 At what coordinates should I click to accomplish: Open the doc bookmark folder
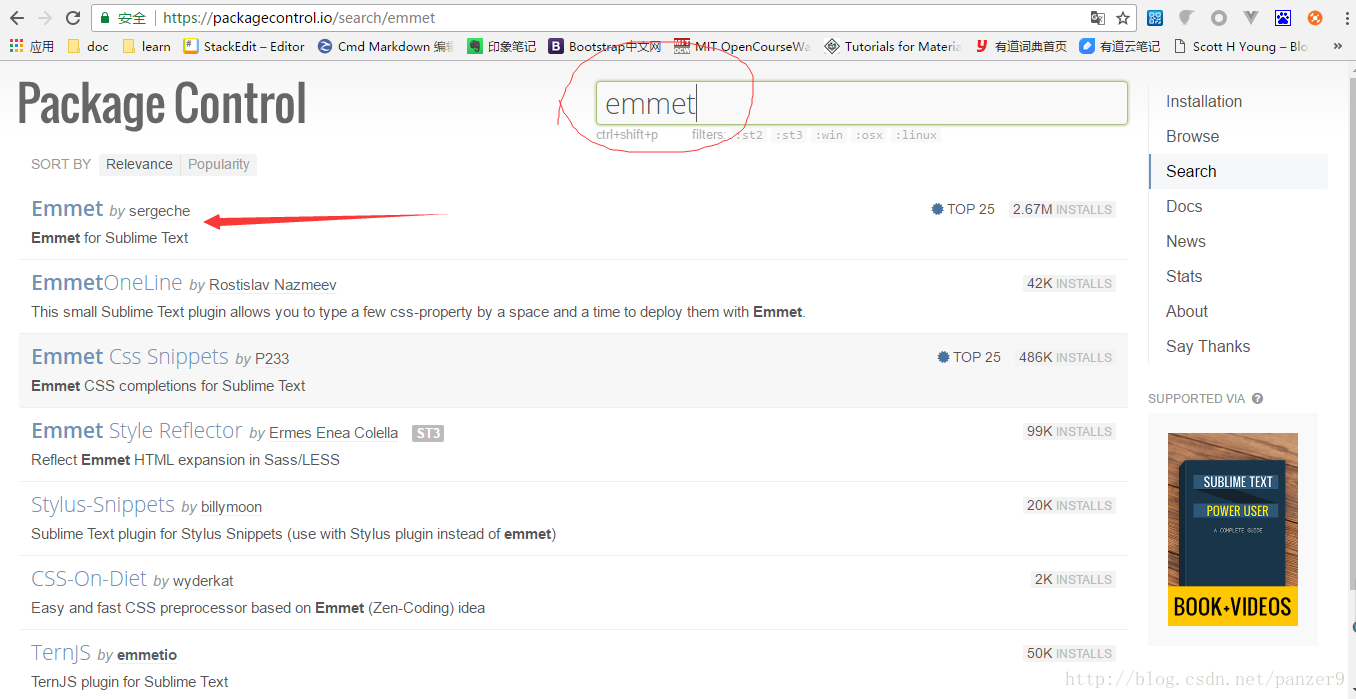88,46
